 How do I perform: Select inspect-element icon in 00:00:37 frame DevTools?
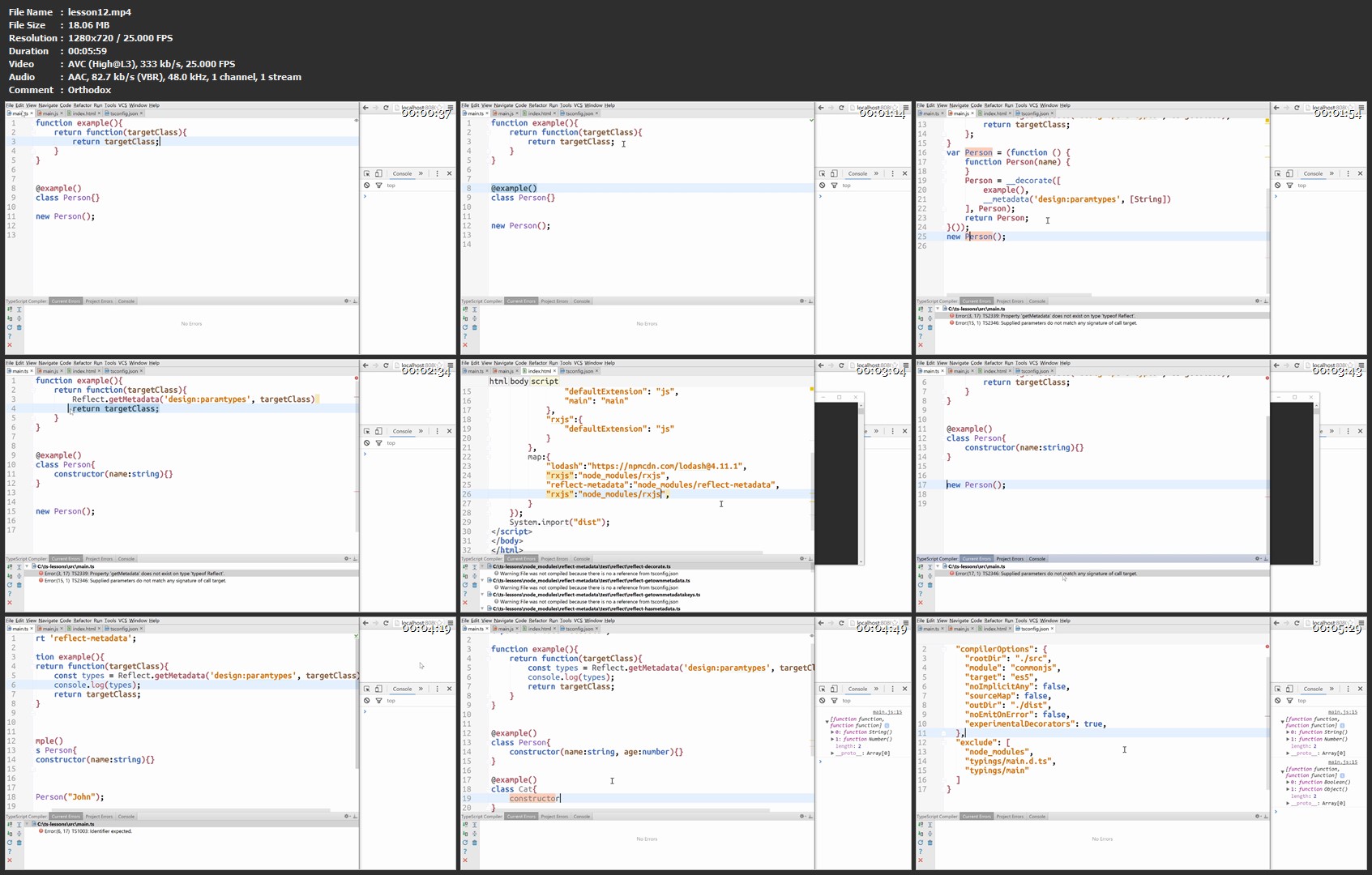367,173
